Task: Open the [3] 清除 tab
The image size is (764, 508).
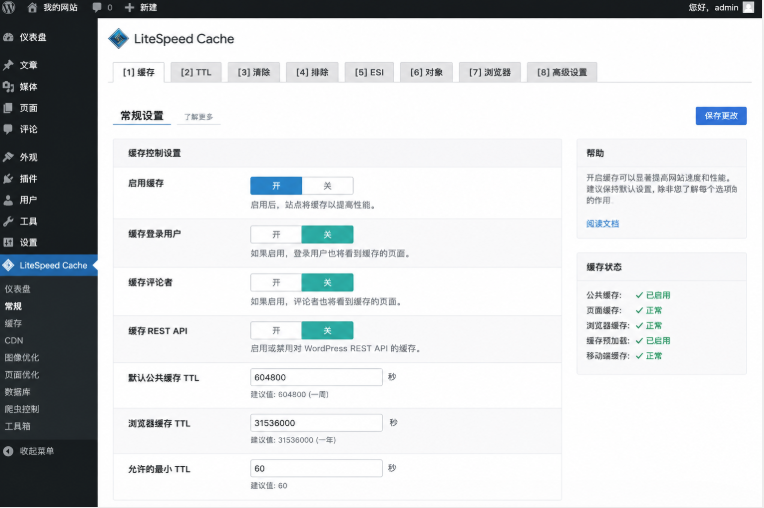Action: coord(254,72)
